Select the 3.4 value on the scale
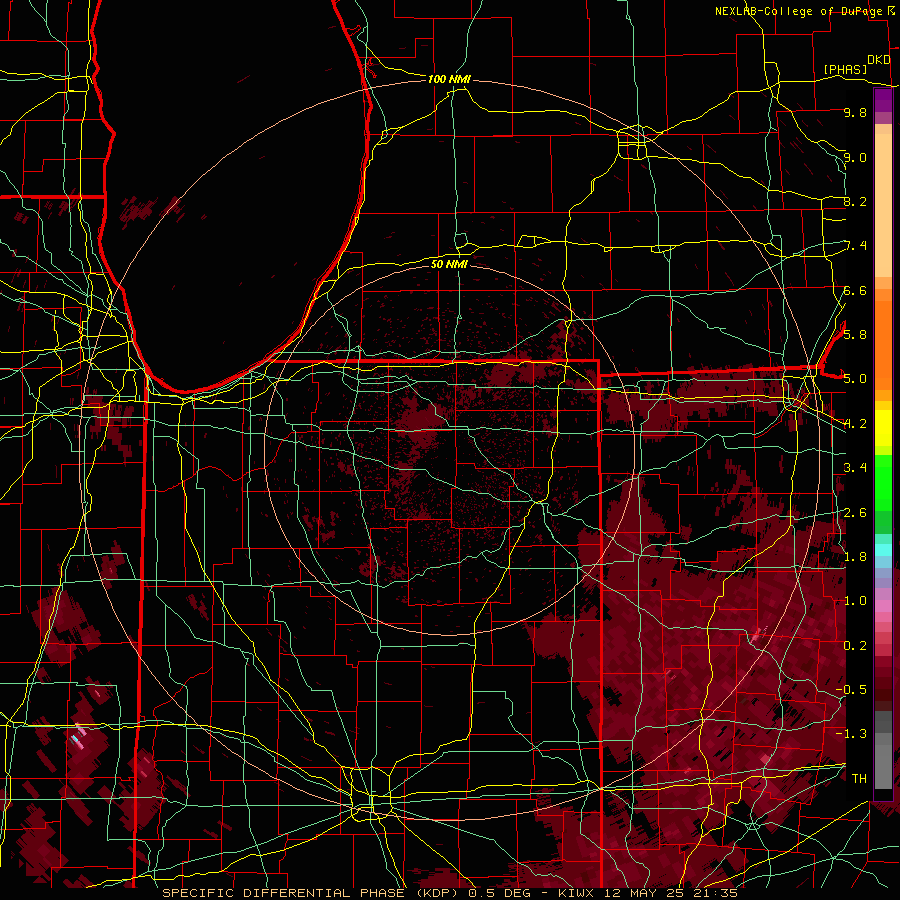900x900 pixels. pos(855,468)
